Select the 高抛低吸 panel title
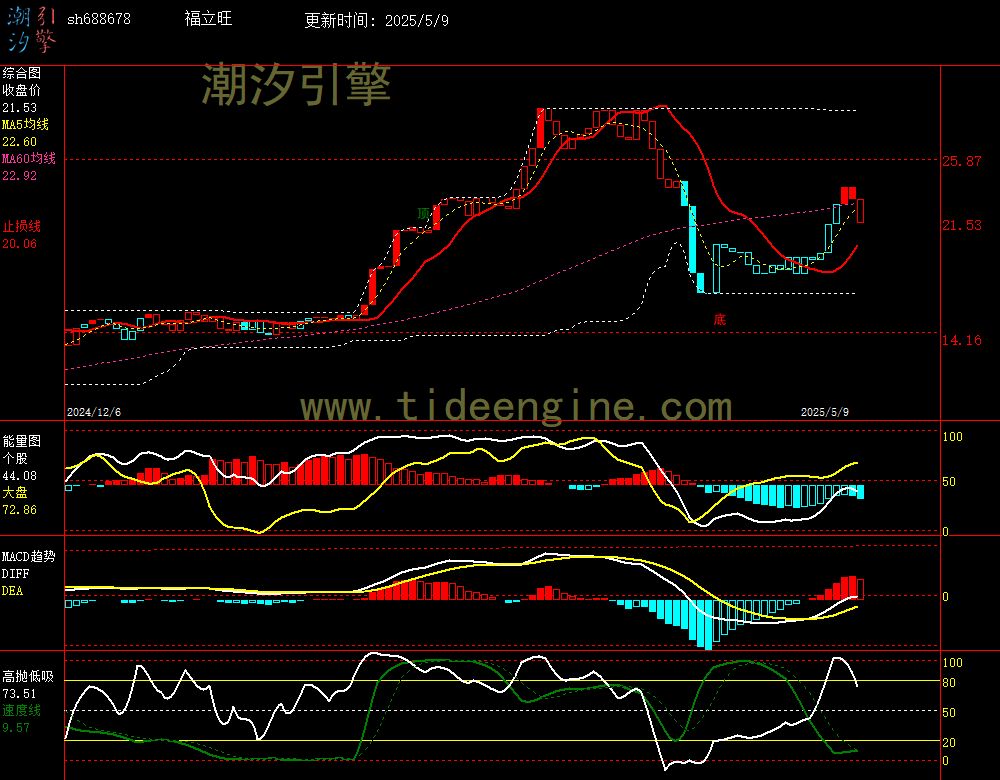 27,676
